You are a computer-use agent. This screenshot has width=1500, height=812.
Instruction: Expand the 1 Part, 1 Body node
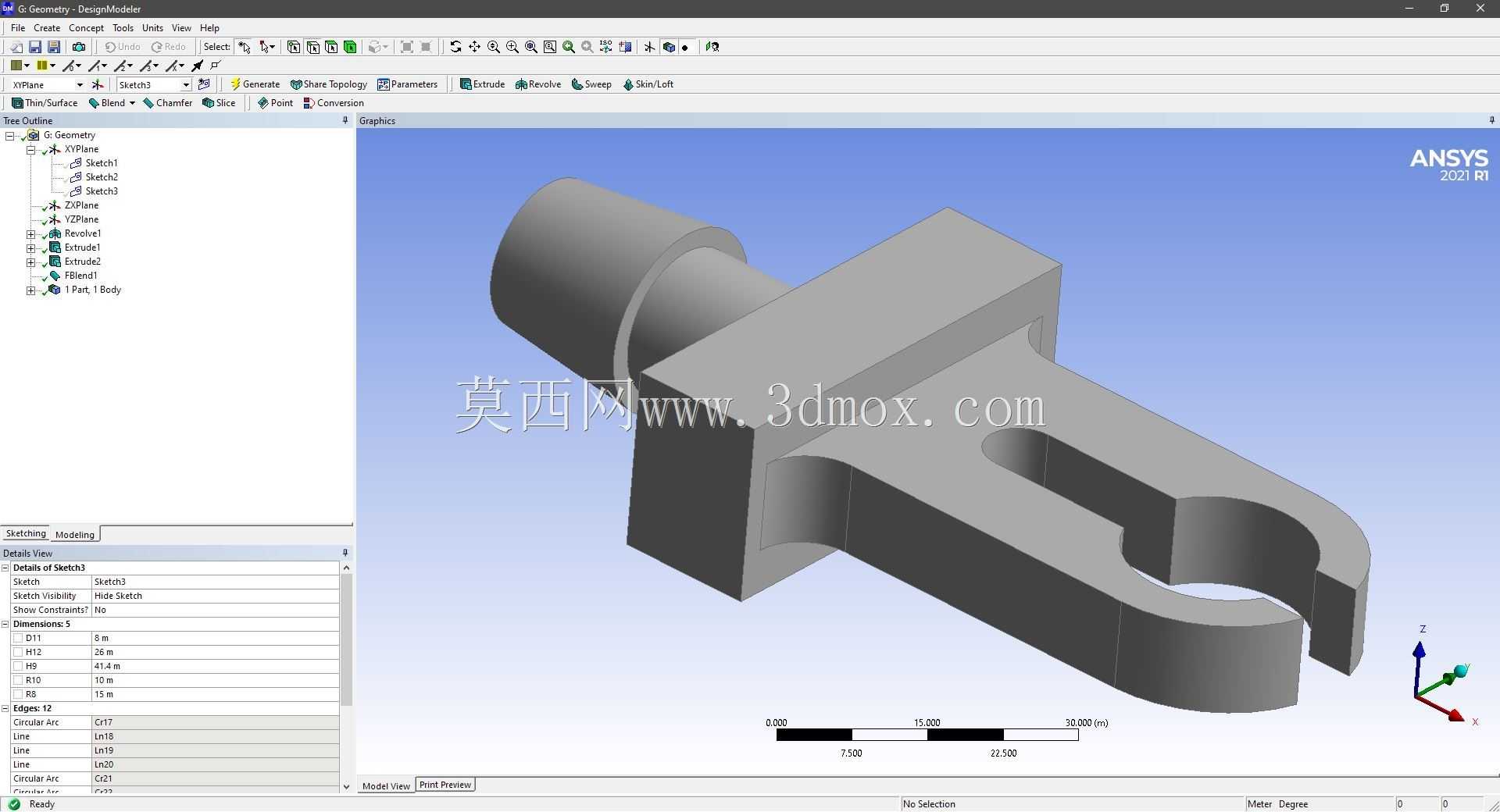coord(30,290)
